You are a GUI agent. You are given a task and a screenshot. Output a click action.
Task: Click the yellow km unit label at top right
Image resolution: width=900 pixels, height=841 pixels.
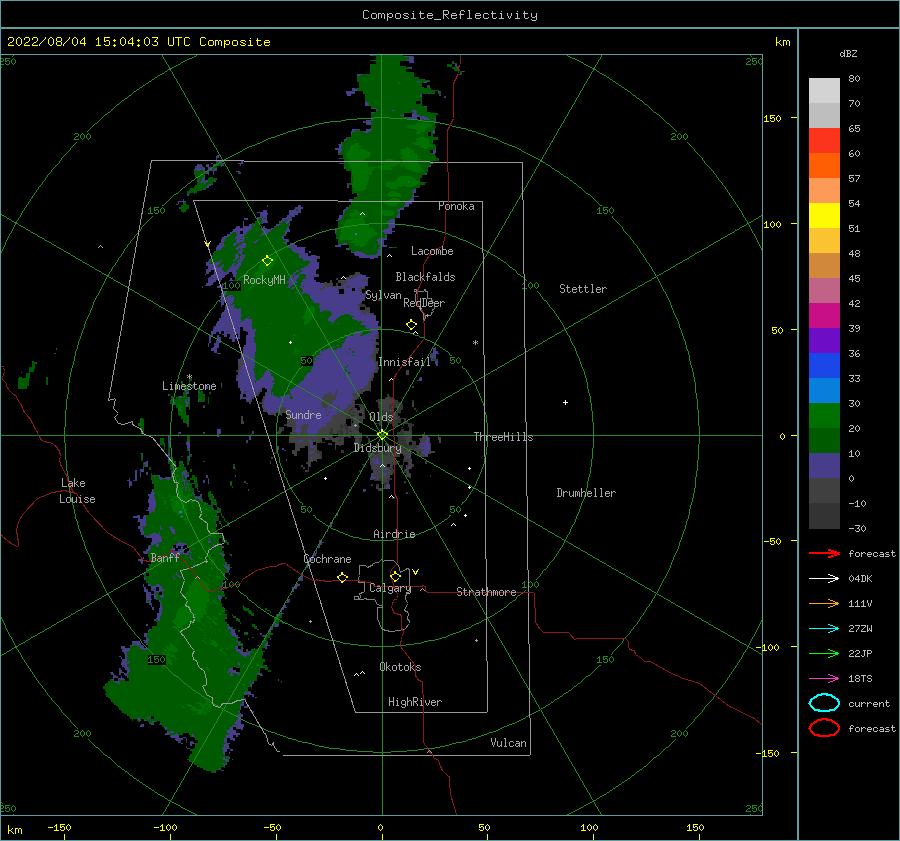coord(782,42)
